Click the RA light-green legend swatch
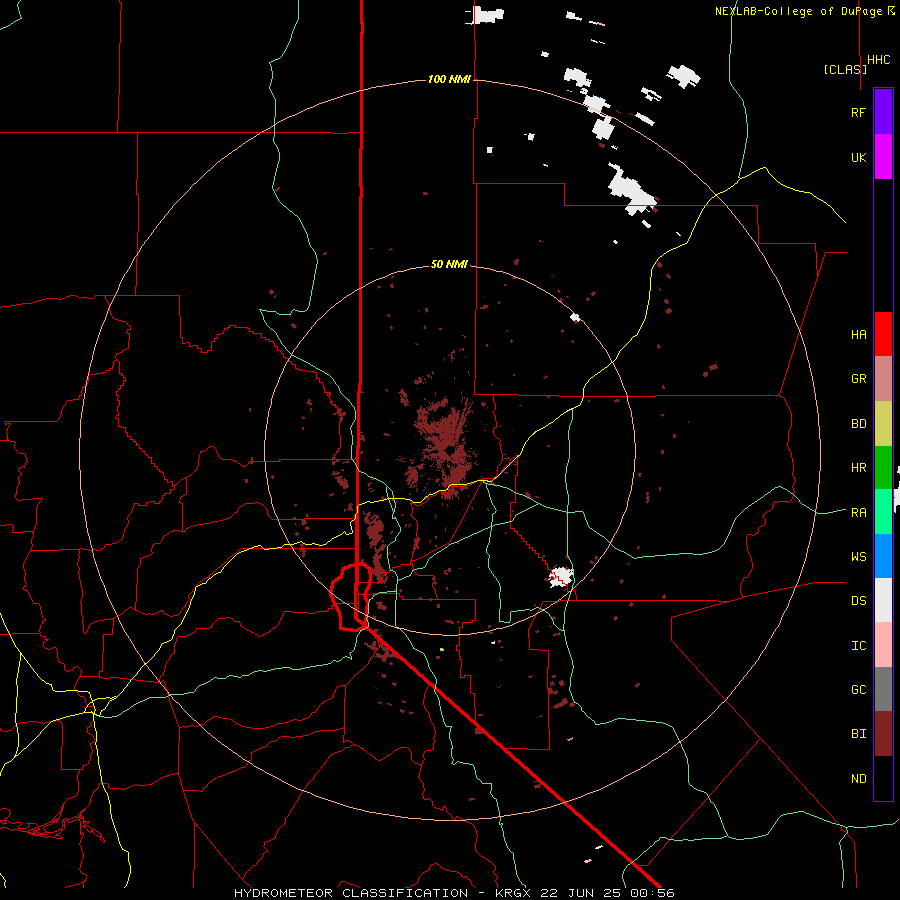The height and width of the screenshot is (900, 900). (883, 512)
